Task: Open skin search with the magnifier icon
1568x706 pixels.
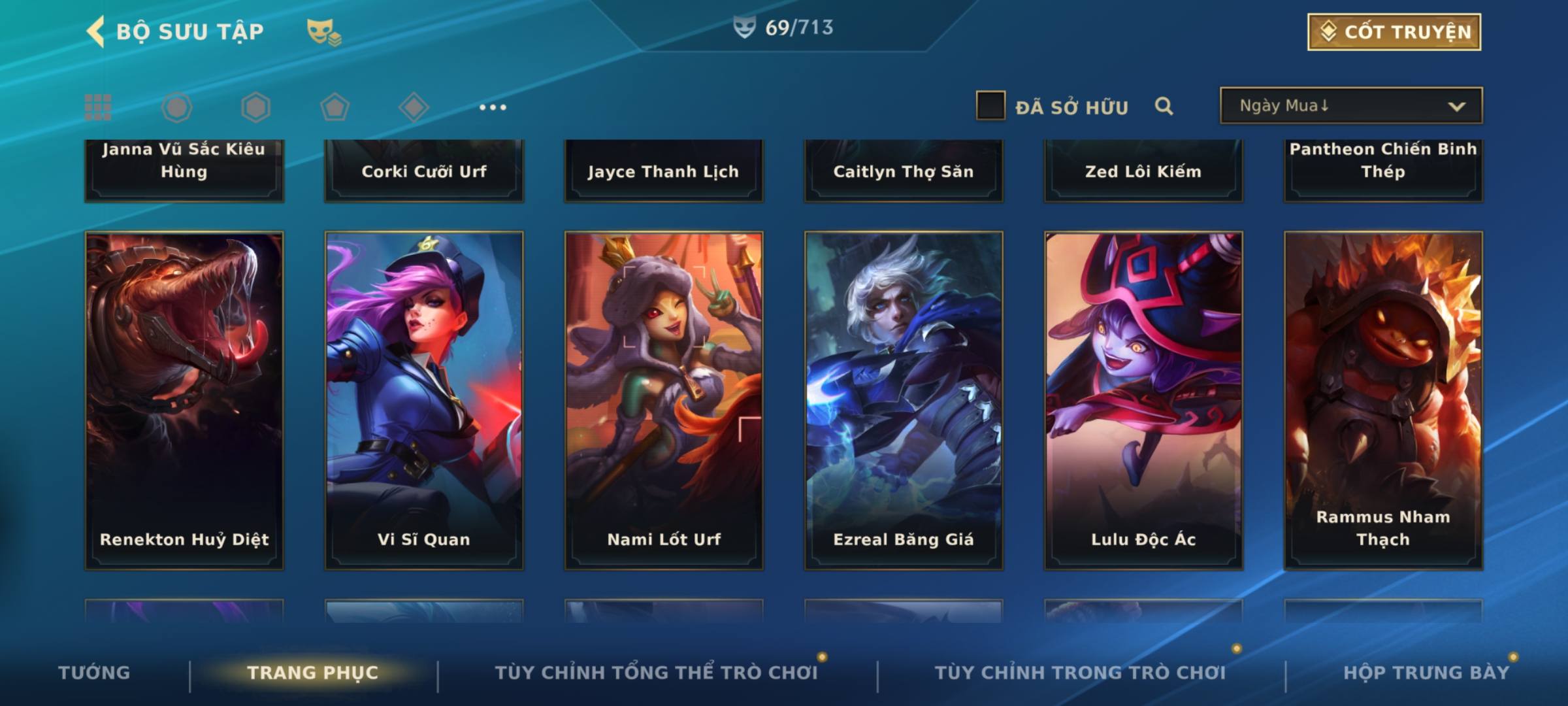Action: coord(1164,106)
